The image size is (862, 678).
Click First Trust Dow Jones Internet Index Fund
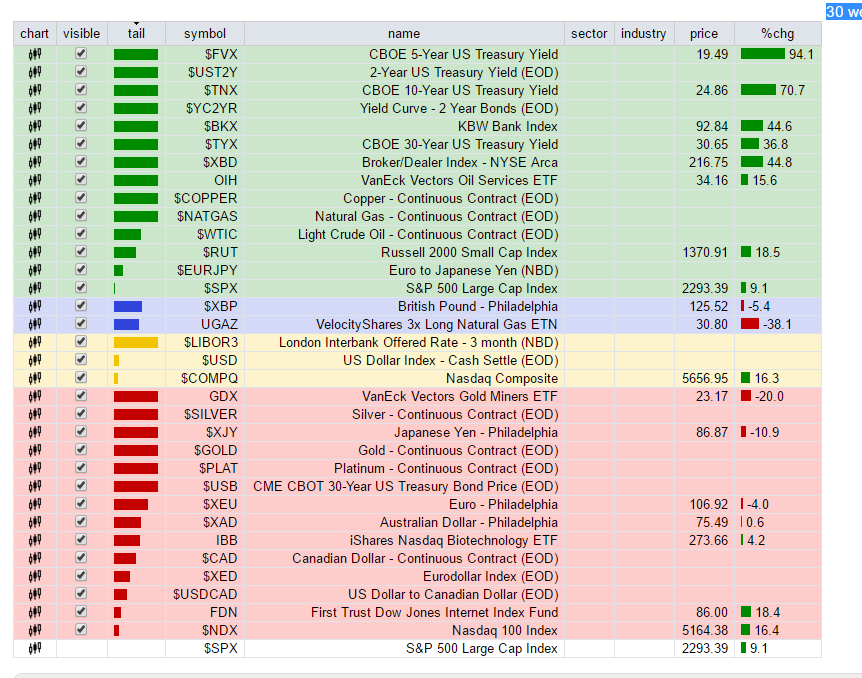click(434, 613)
